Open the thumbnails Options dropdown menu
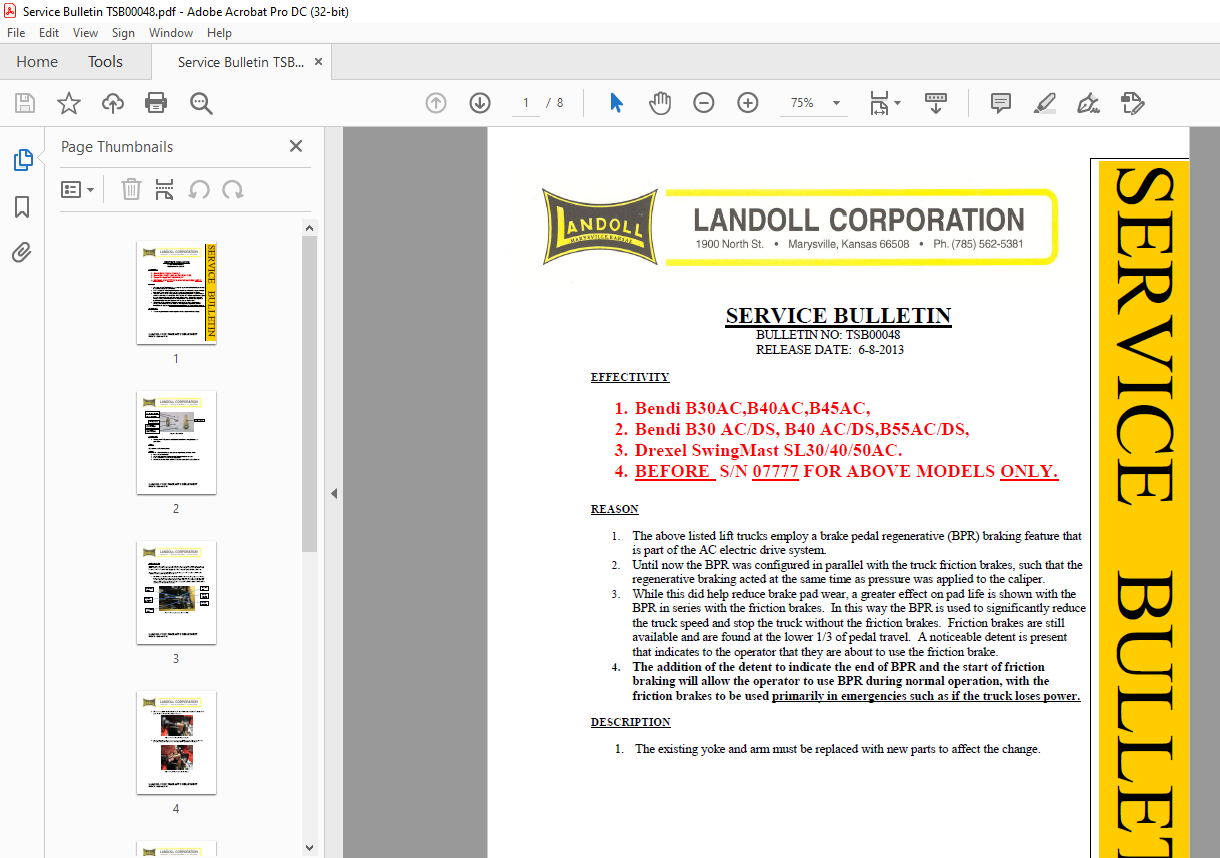This screenshot has width=1220, height=858. [x=77, y=189]
